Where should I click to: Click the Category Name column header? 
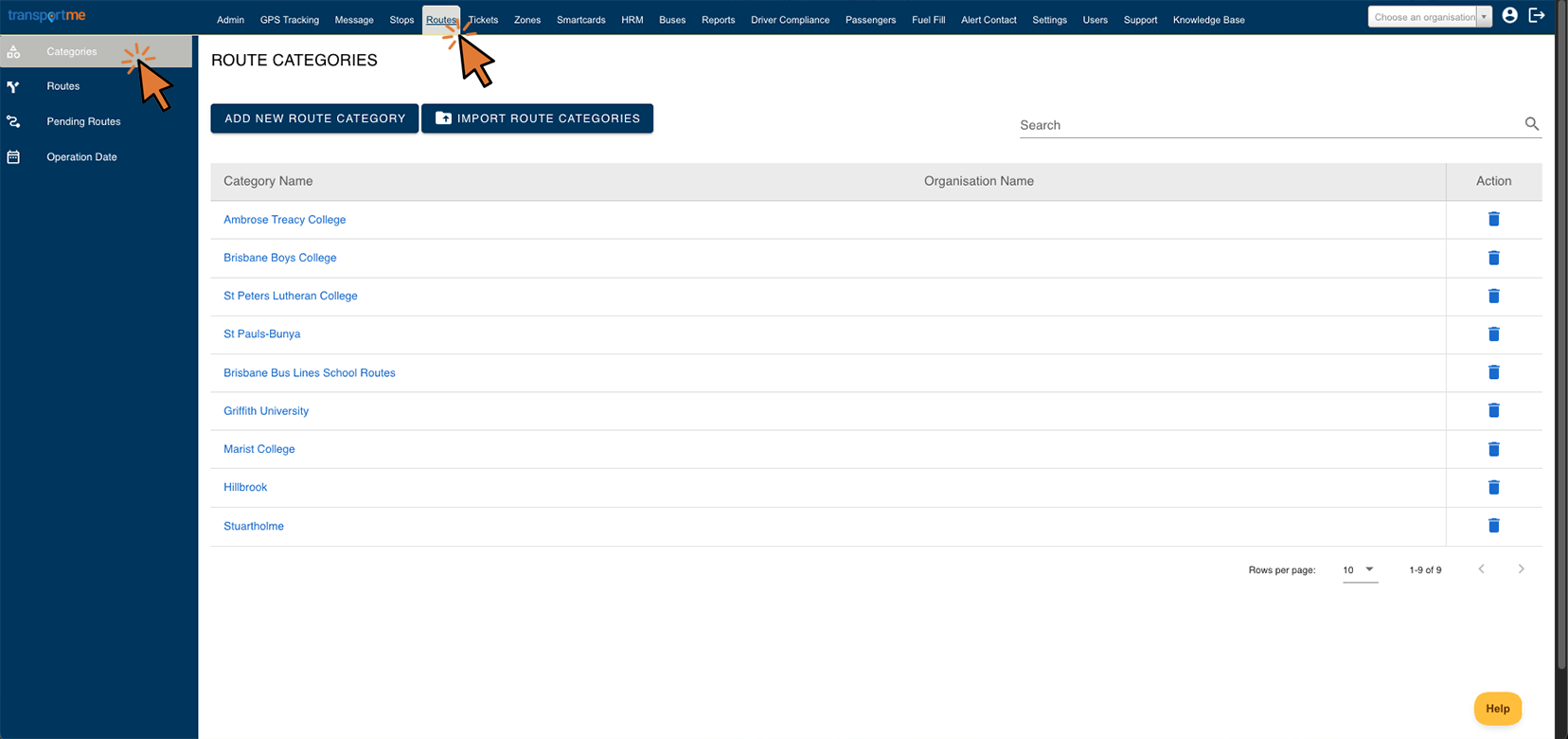[x=268, y=181]
